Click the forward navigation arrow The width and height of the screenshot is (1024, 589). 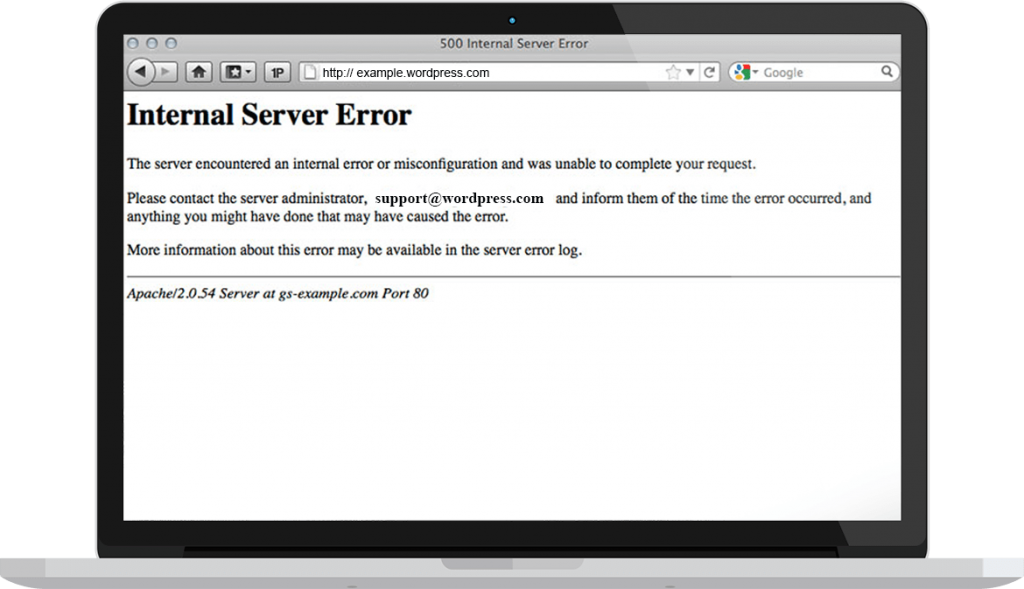tap(166, 72)
